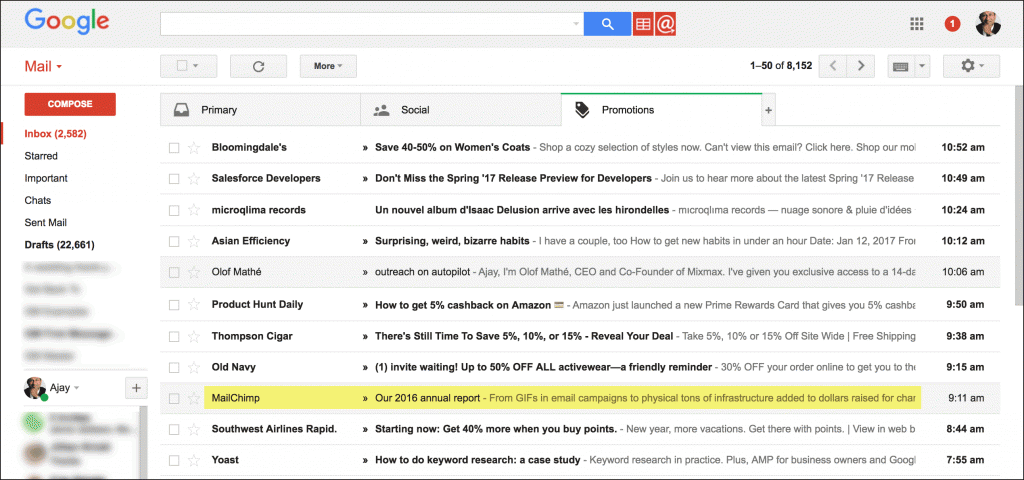
Task: Expand the settings gear menu
Action: click(972, 66)
